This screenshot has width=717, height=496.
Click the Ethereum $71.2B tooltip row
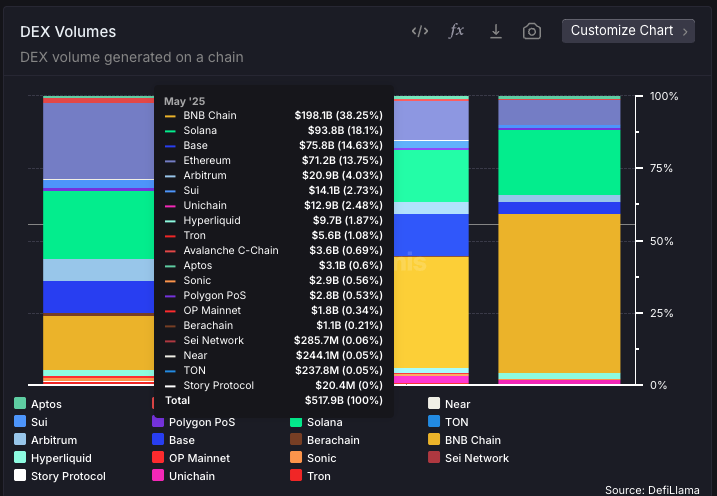273,160
